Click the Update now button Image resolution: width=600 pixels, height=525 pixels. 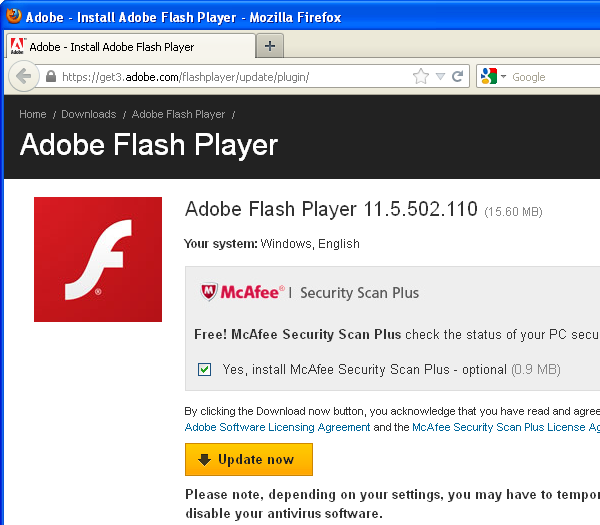(249, 459)
